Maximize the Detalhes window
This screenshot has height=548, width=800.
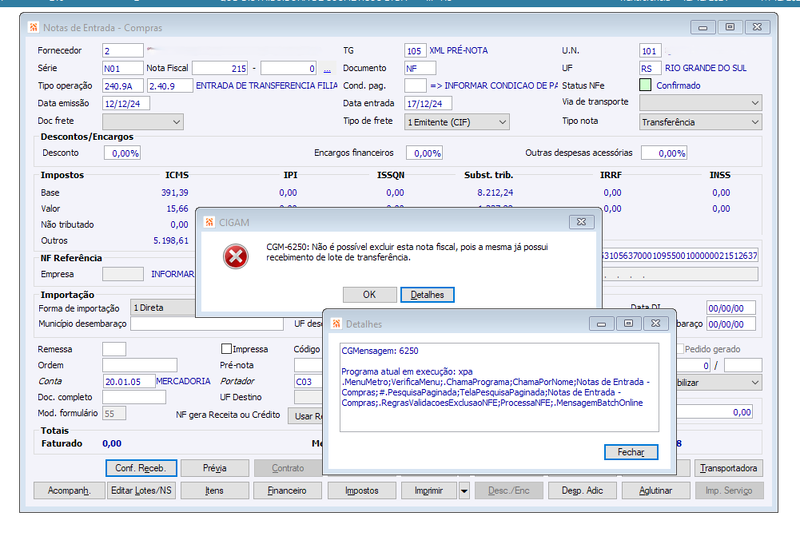pyautogui.click(x=629, y=323)
